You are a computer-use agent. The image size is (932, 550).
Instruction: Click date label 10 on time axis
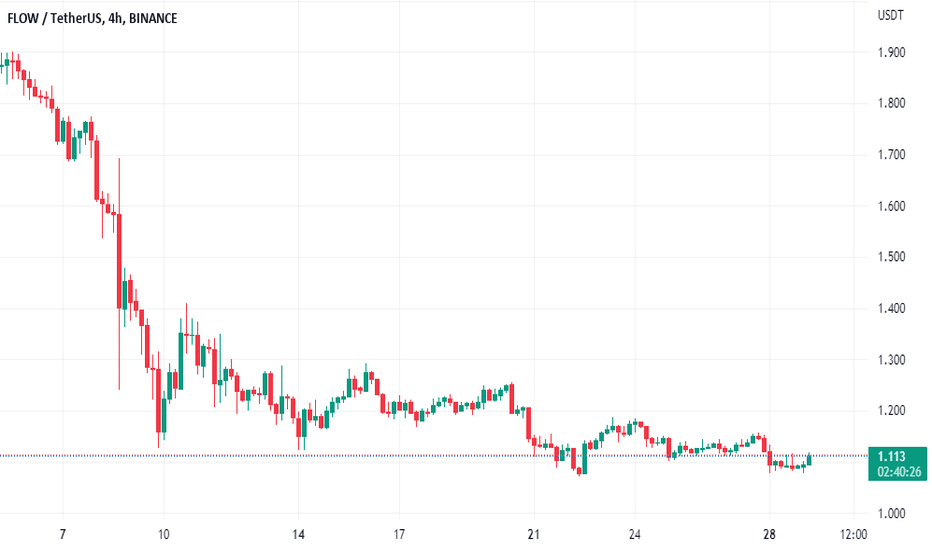click(163, 534)
